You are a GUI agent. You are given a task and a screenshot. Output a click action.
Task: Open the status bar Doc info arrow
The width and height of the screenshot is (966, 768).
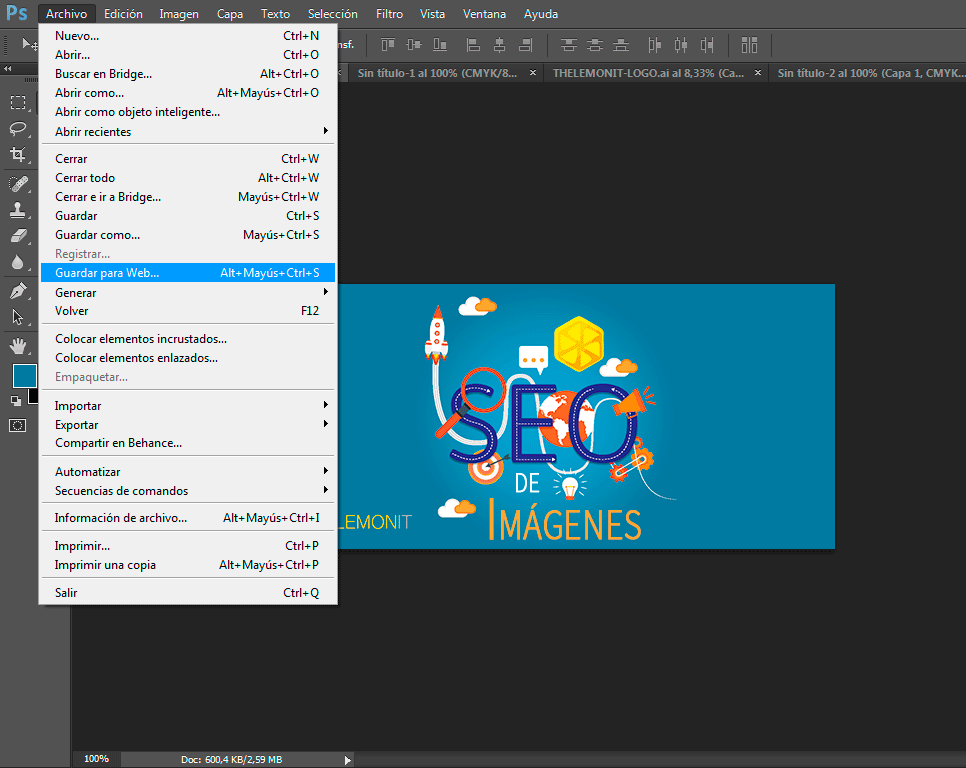[x=348, y=760]
